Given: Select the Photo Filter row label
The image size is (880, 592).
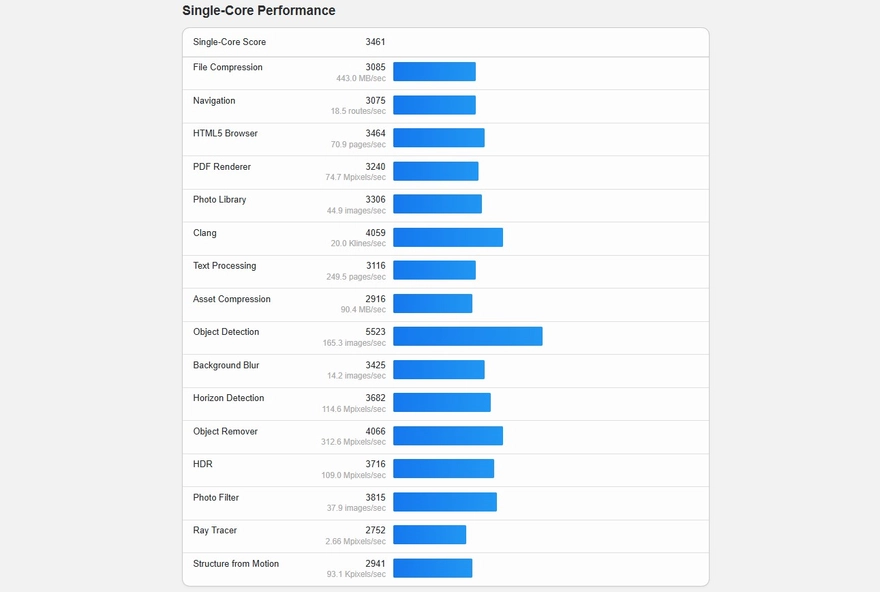Looking at the screenshot, I should [x=216, y=498].
